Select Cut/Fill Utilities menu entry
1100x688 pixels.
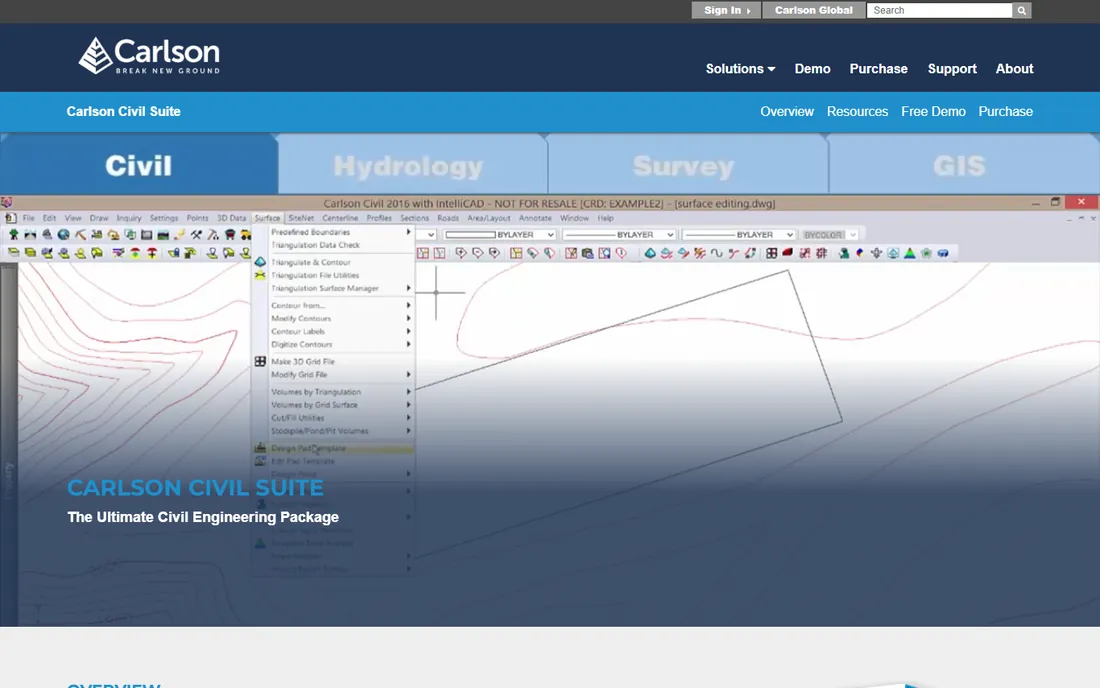pos(297,418)
